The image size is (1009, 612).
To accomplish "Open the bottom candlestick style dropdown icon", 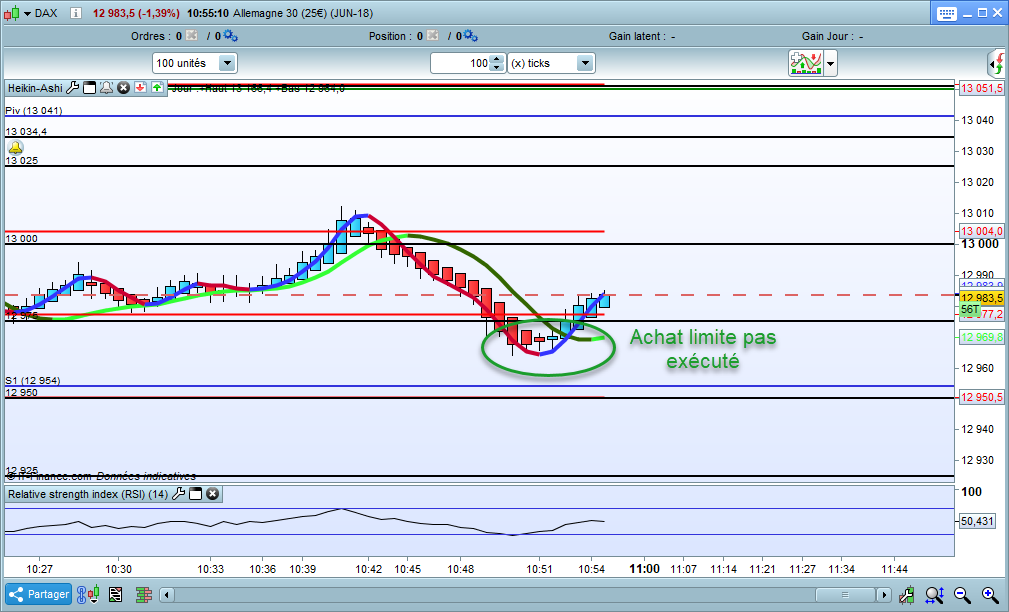I will tap(95, 595).
